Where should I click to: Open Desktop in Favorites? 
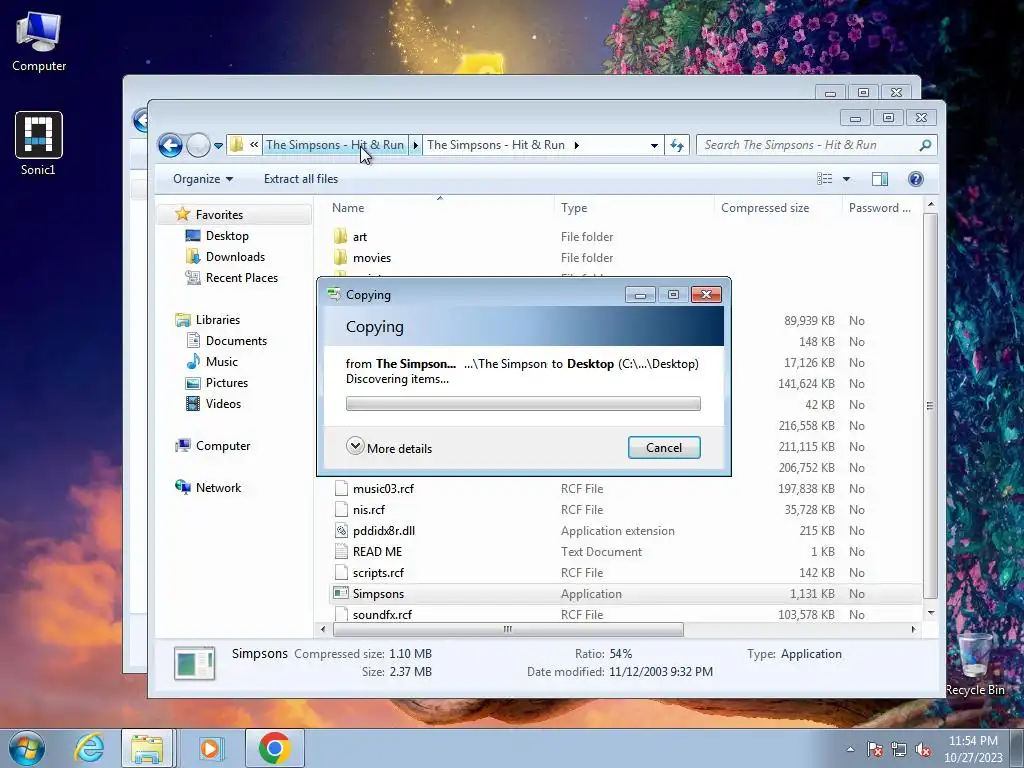click(x=227, y=236)
